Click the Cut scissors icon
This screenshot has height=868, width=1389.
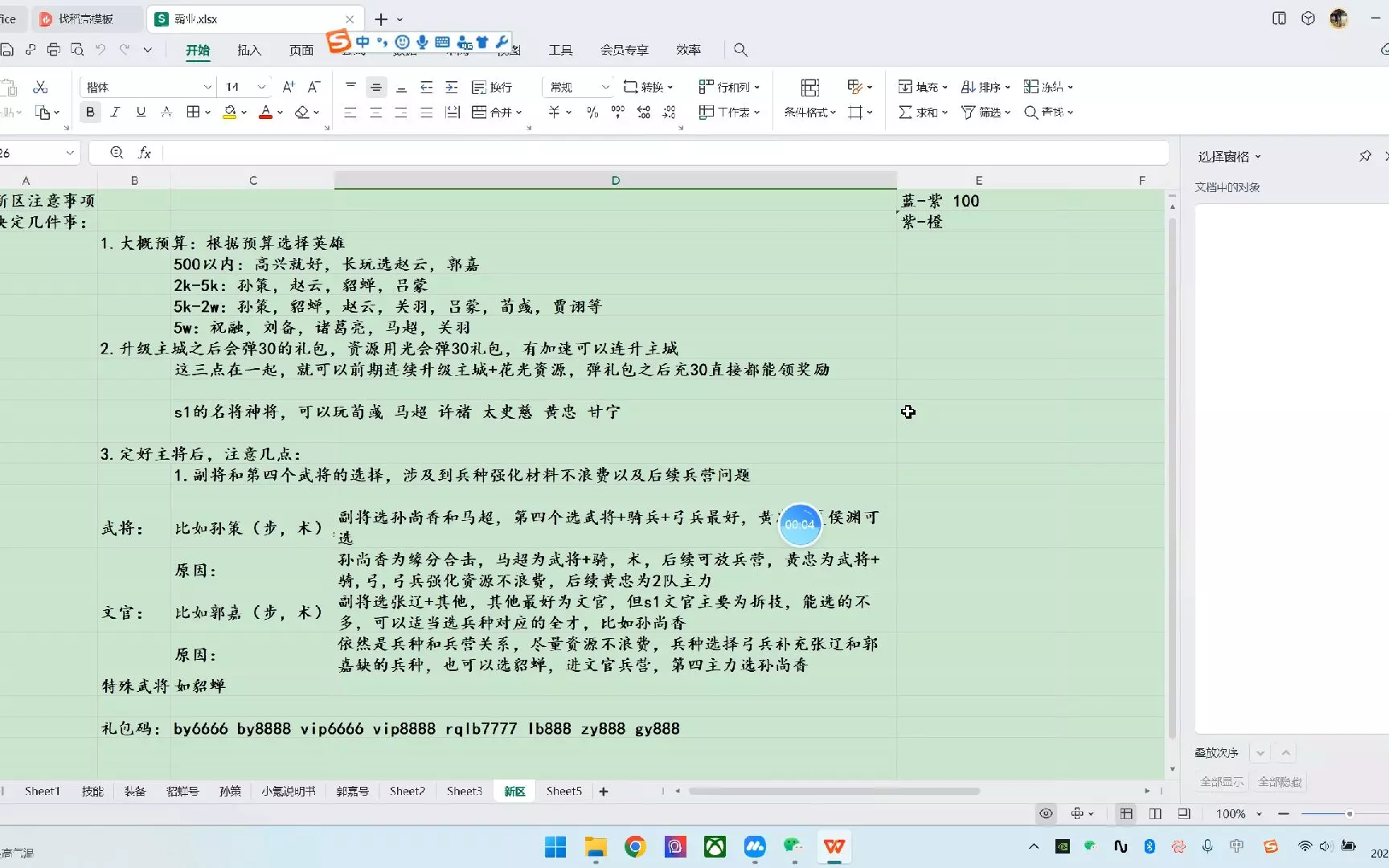click(x=40, y=87)
